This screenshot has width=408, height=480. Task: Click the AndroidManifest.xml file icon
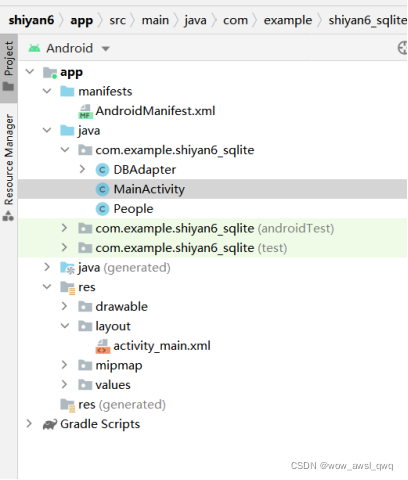85,111
